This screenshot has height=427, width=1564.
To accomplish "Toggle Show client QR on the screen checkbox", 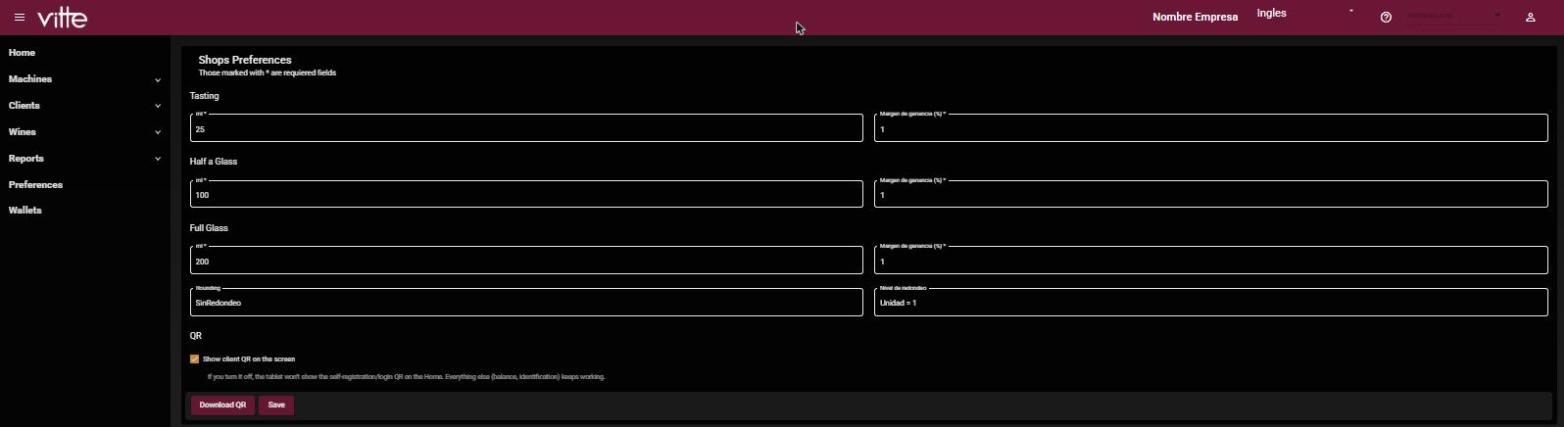I will pyautogui.click(x=194, y=359).
